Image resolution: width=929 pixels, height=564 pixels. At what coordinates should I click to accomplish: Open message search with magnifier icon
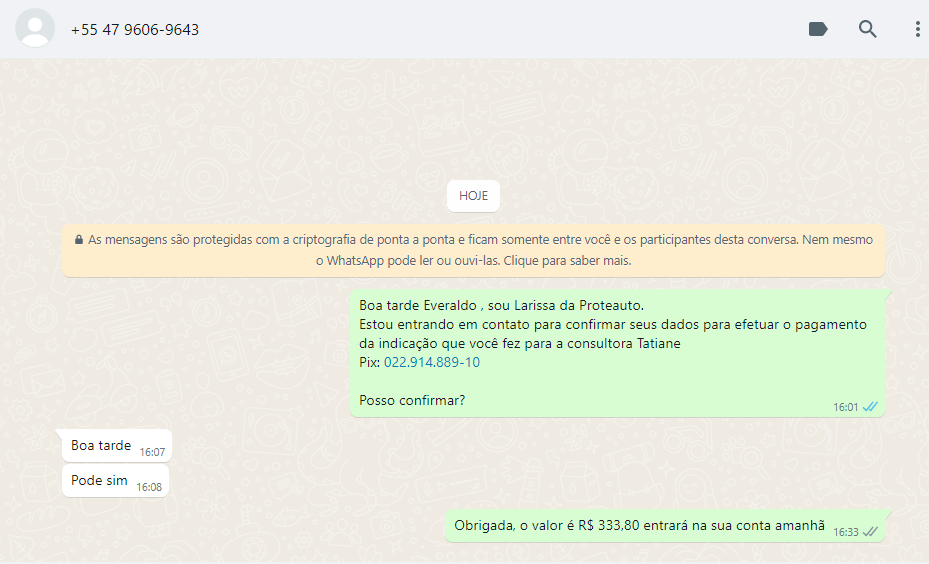(868, 29)
